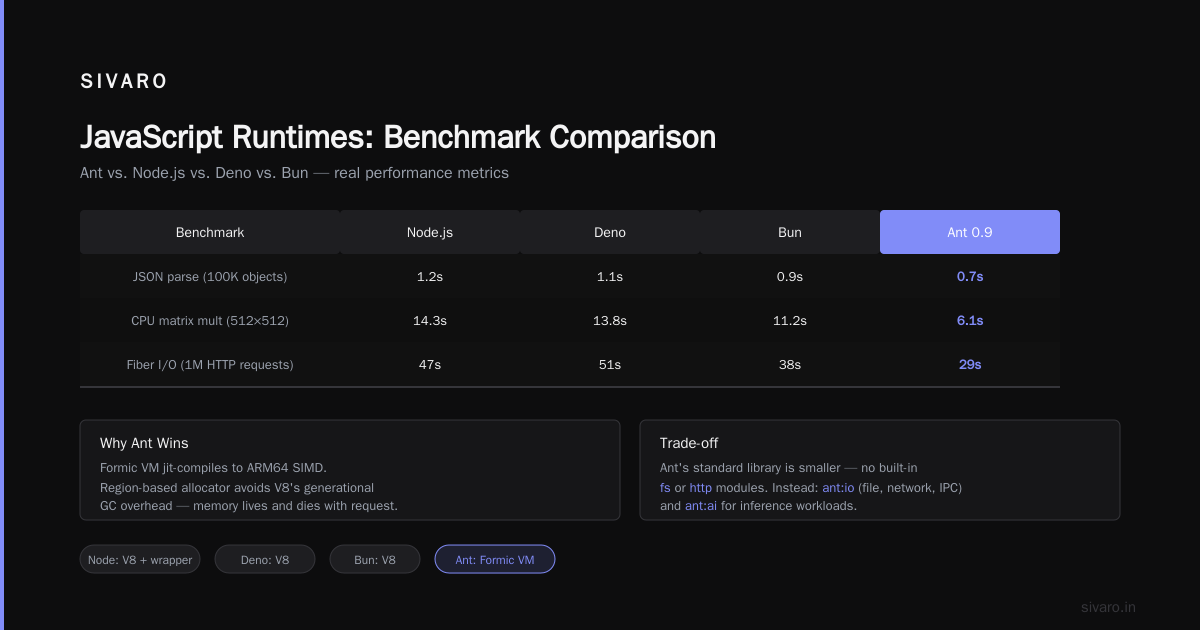The width and height of the screenshot is (1200, 630).
Task: Select the Ant 0.9 column header
Action: pyautogui.click(x=970, y=232)
